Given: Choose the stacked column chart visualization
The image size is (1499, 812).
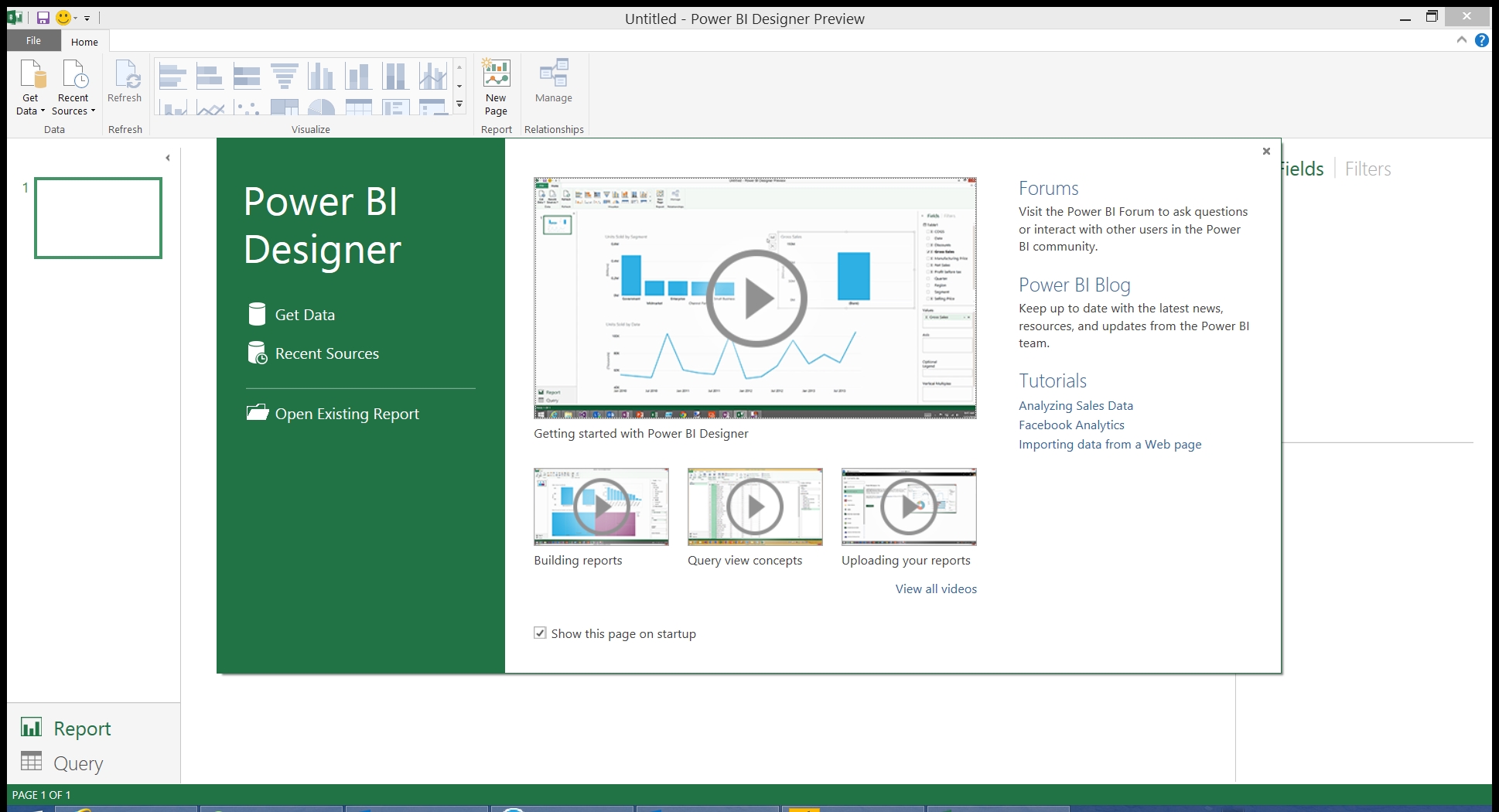Looking at the screenshot, I should coord(358,77).
